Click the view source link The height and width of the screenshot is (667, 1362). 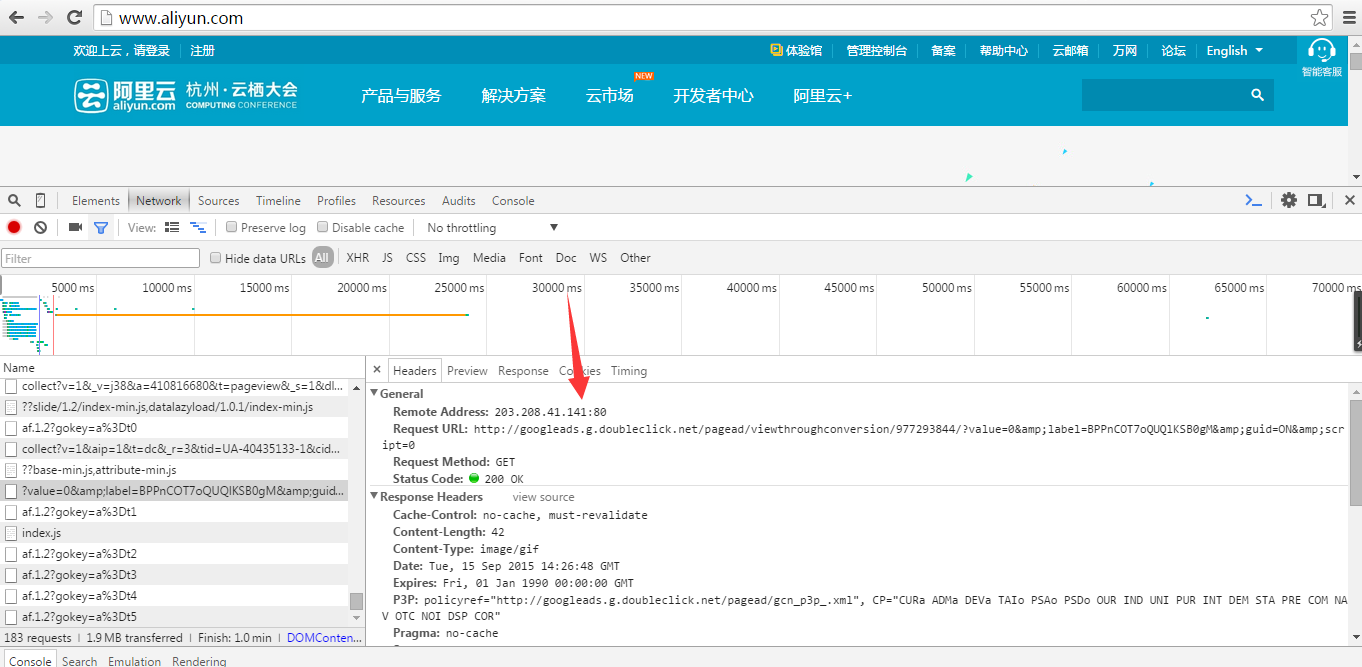click(543, 497)
